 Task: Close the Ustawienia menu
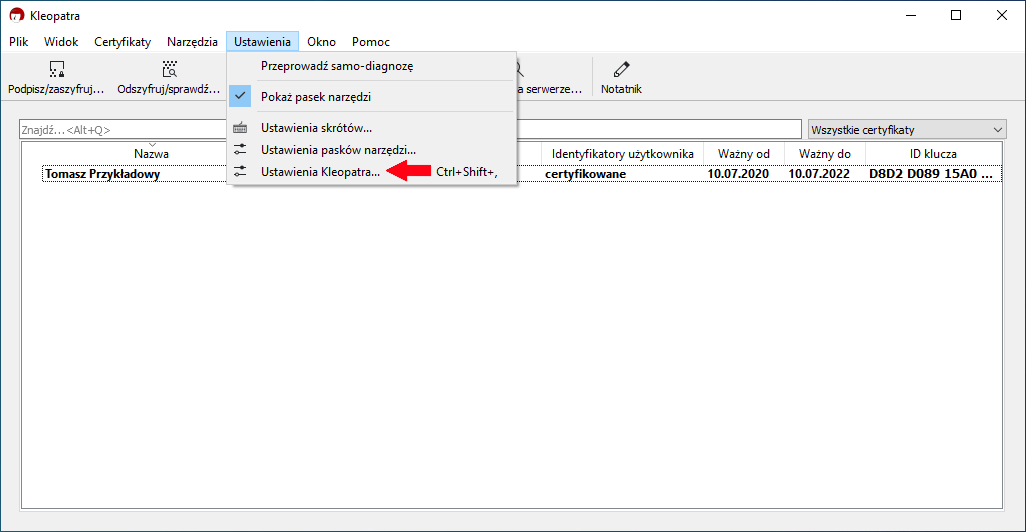[262, 41]
